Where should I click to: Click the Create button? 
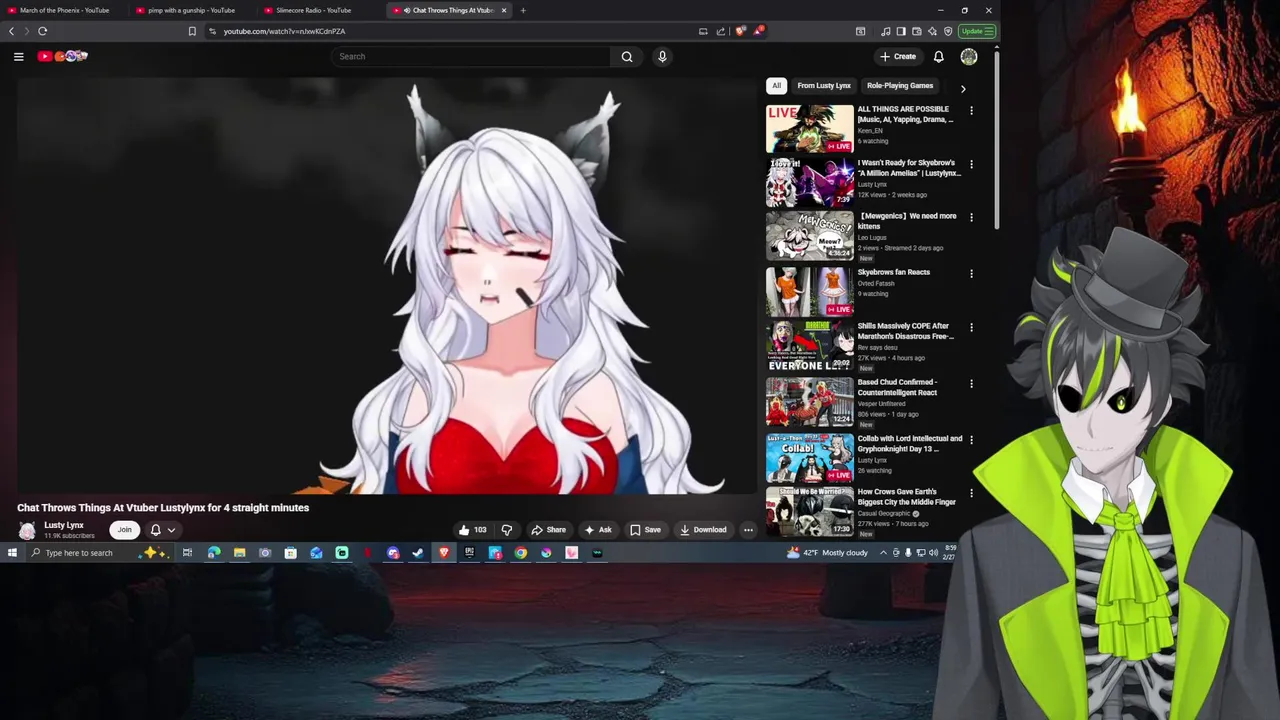pyautogui.click(x=898, y=56)
